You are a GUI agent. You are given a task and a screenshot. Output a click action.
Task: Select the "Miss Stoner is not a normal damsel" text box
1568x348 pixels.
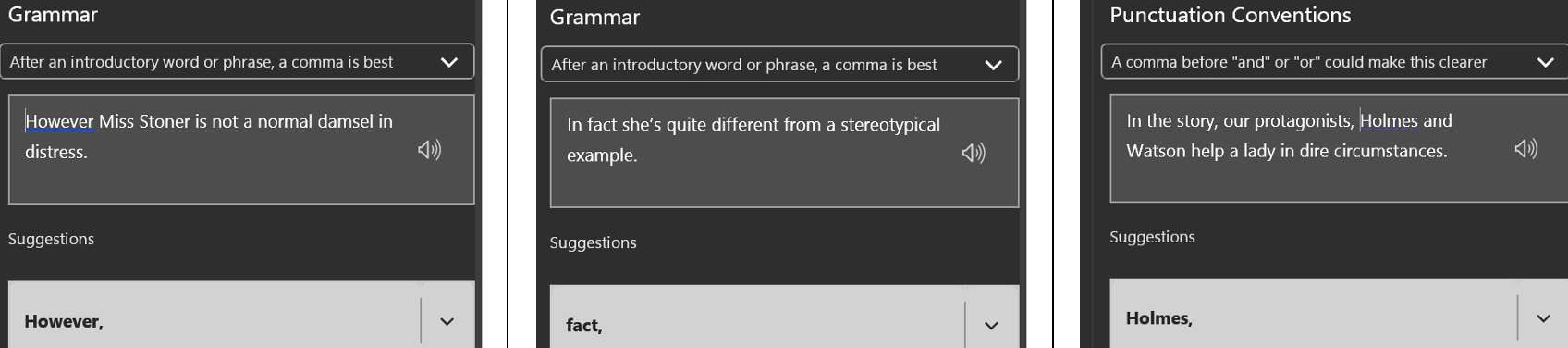point(241,149)
